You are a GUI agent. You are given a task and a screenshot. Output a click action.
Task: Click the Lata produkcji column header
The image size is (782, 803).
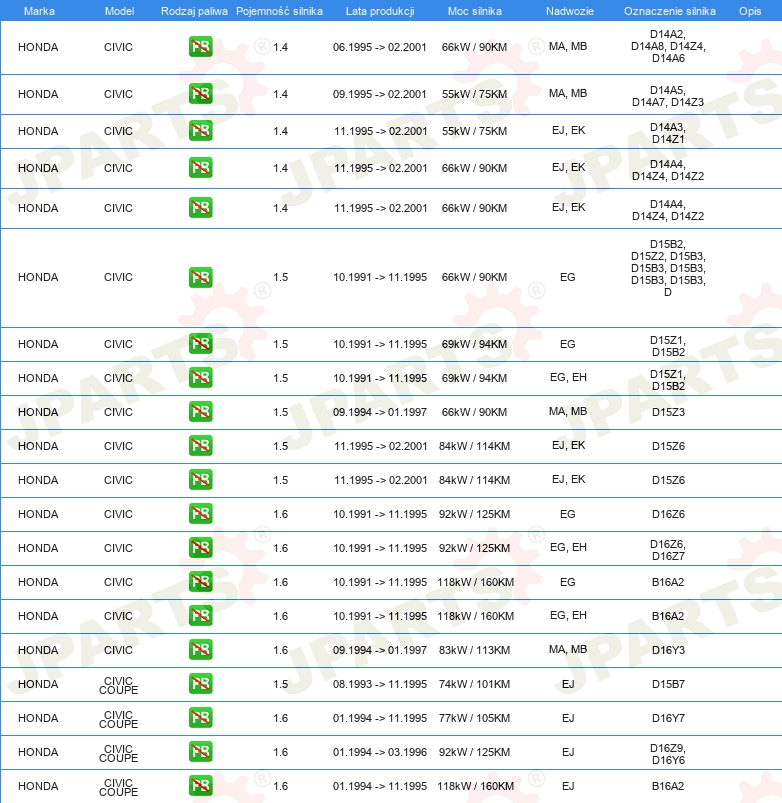[x=380, y=10]
